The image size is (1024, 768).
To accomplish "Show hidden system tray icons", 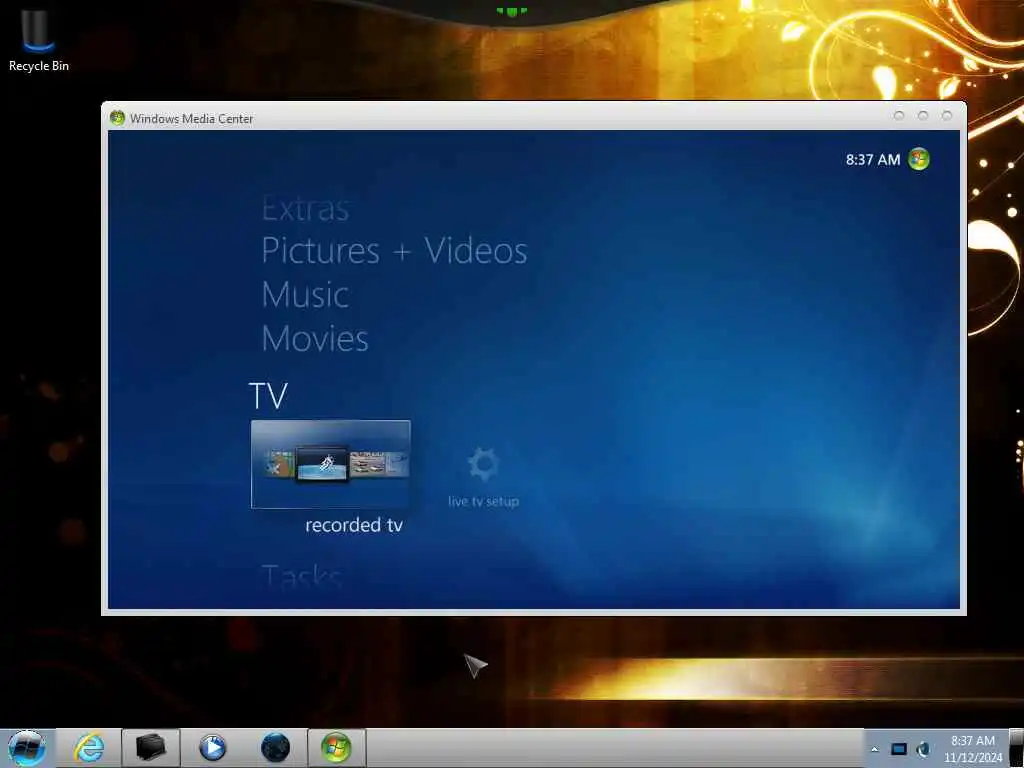I will (x=874, y=749).
